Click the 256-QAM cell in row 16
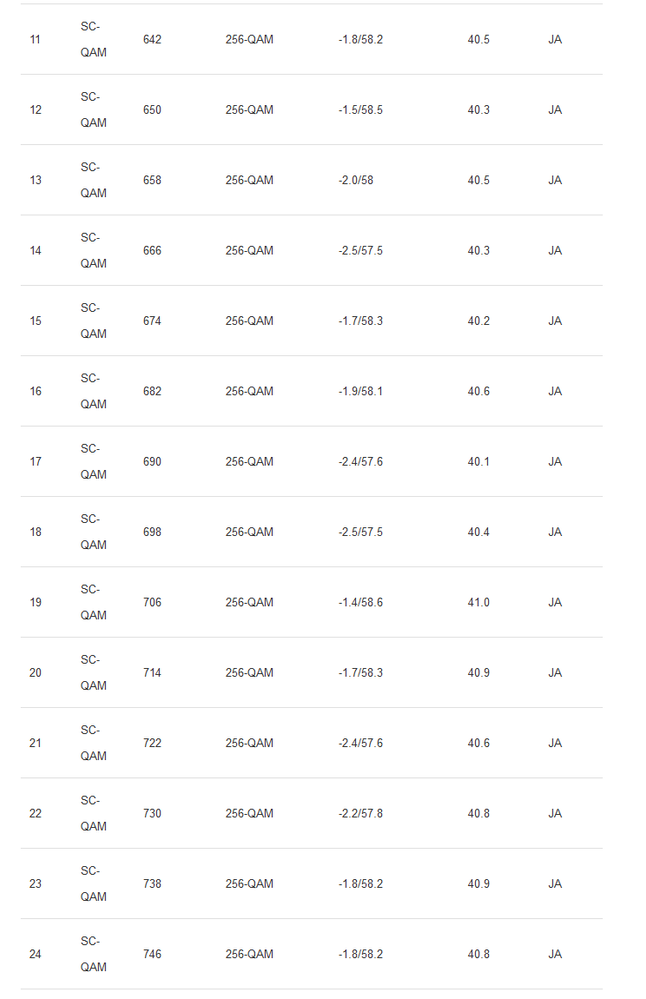 tap(249, 391)
